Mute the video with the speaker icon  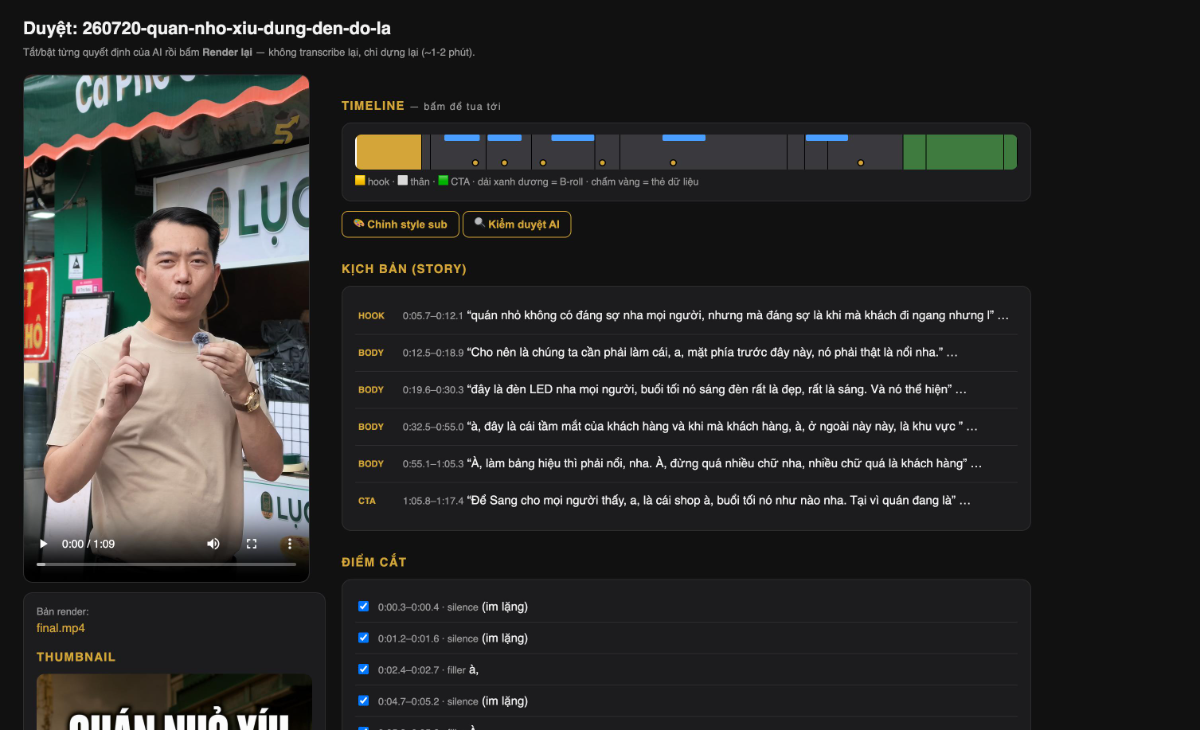[213, 544]
